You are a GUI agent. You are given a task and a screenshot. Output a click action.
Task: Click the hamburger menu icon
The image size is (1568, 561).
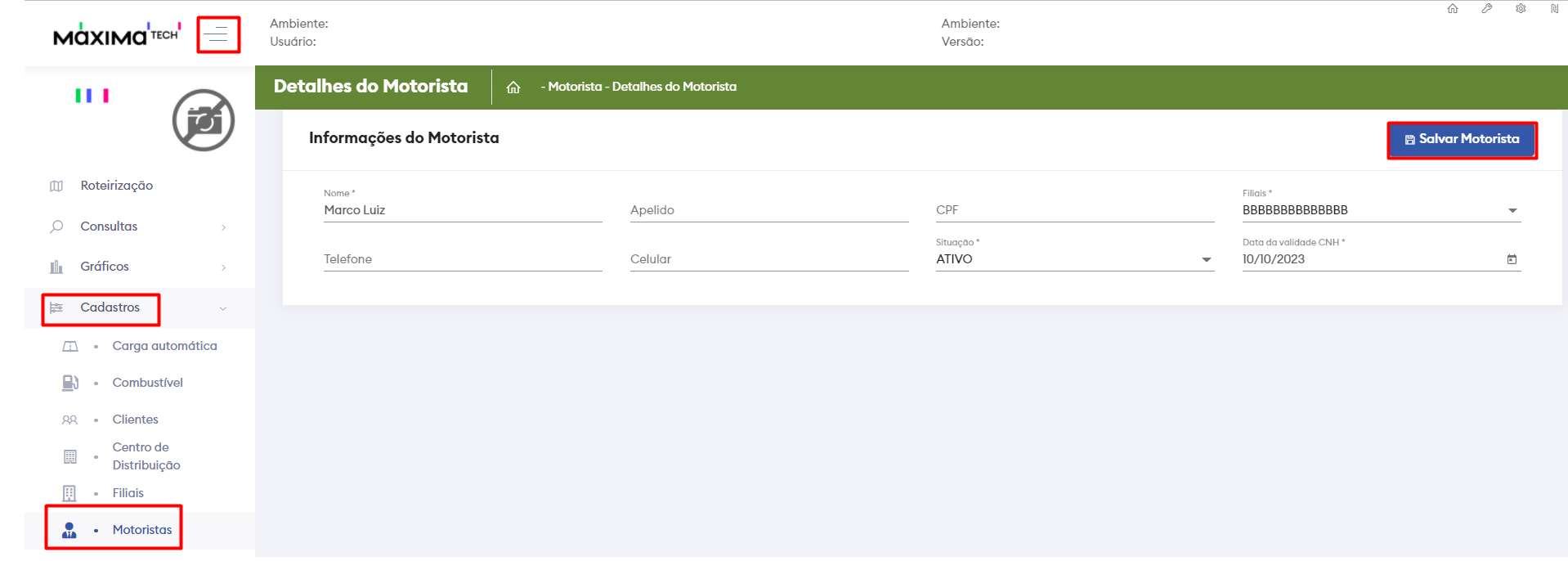tap(217, 35)
